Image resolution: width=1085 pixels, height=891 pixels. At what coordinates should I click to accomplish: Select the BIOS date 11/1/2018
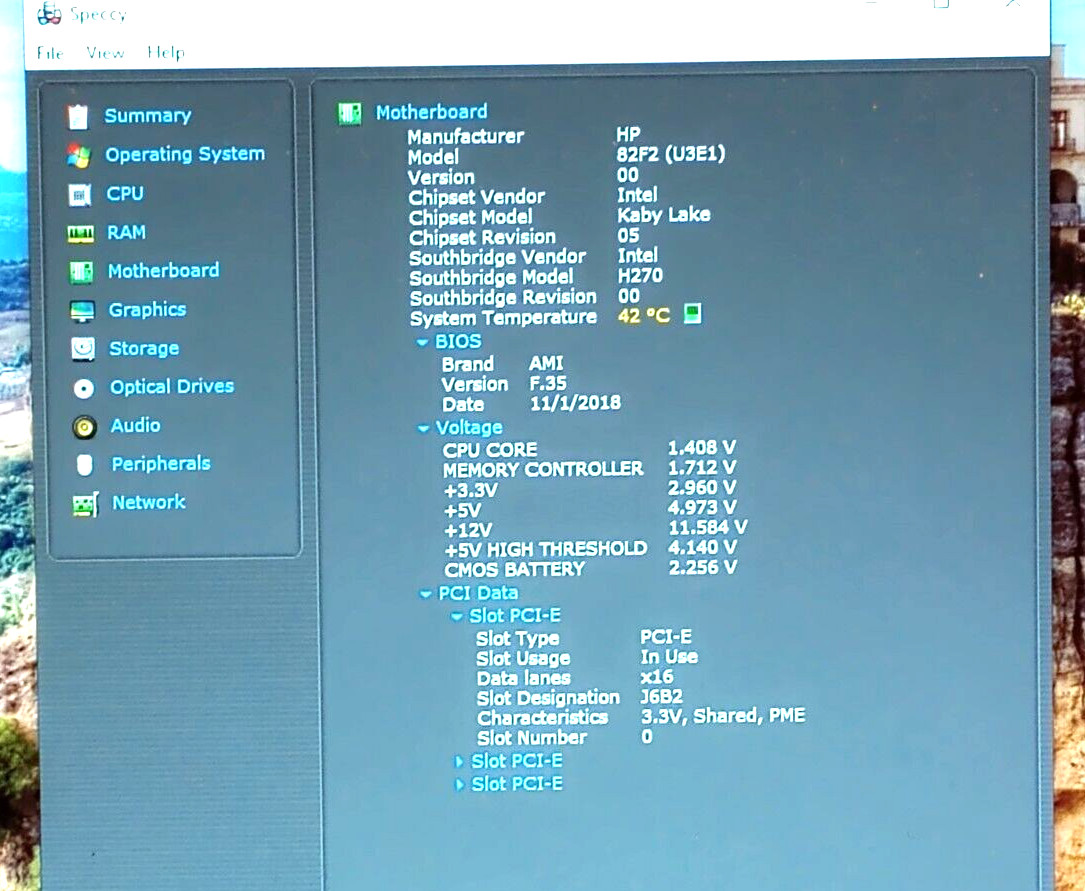[x=575, y=403]
